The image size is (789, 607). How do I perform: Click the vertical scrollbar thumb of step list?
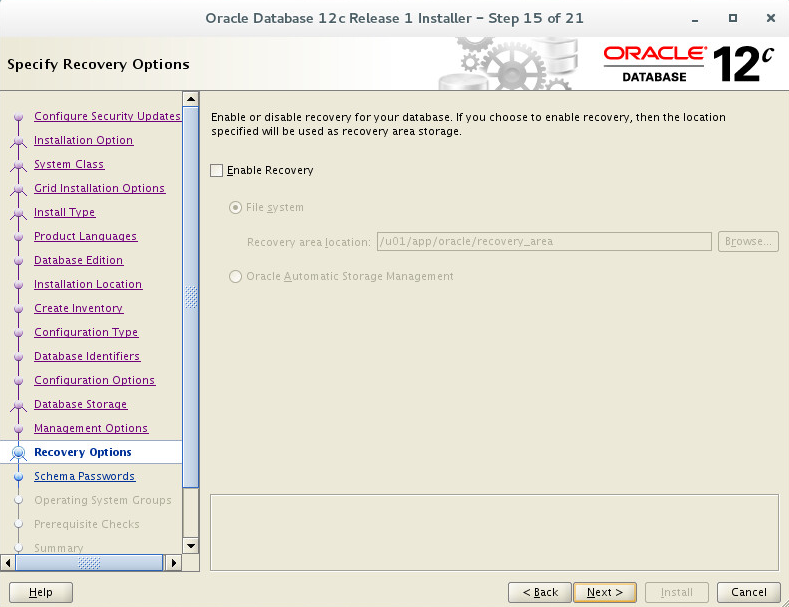(x=191, y=297)
